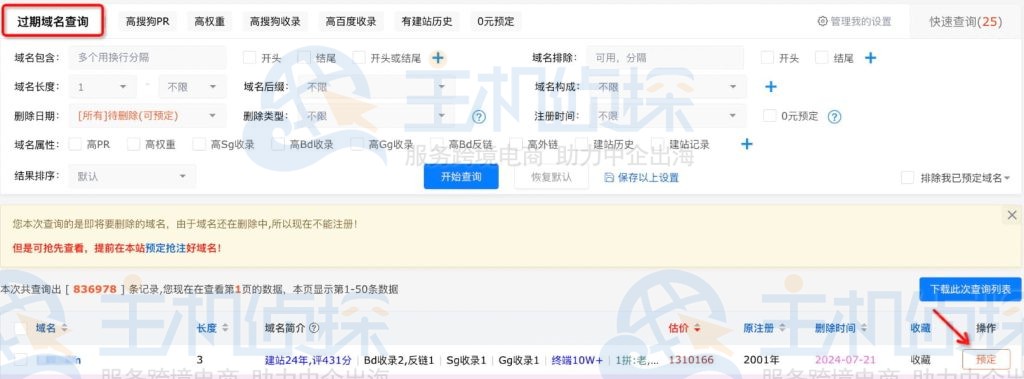The width and height of the screenshot is (1024, 379).
Task: Check the 高Sg收录 attribute
Action: coord(199,144)
